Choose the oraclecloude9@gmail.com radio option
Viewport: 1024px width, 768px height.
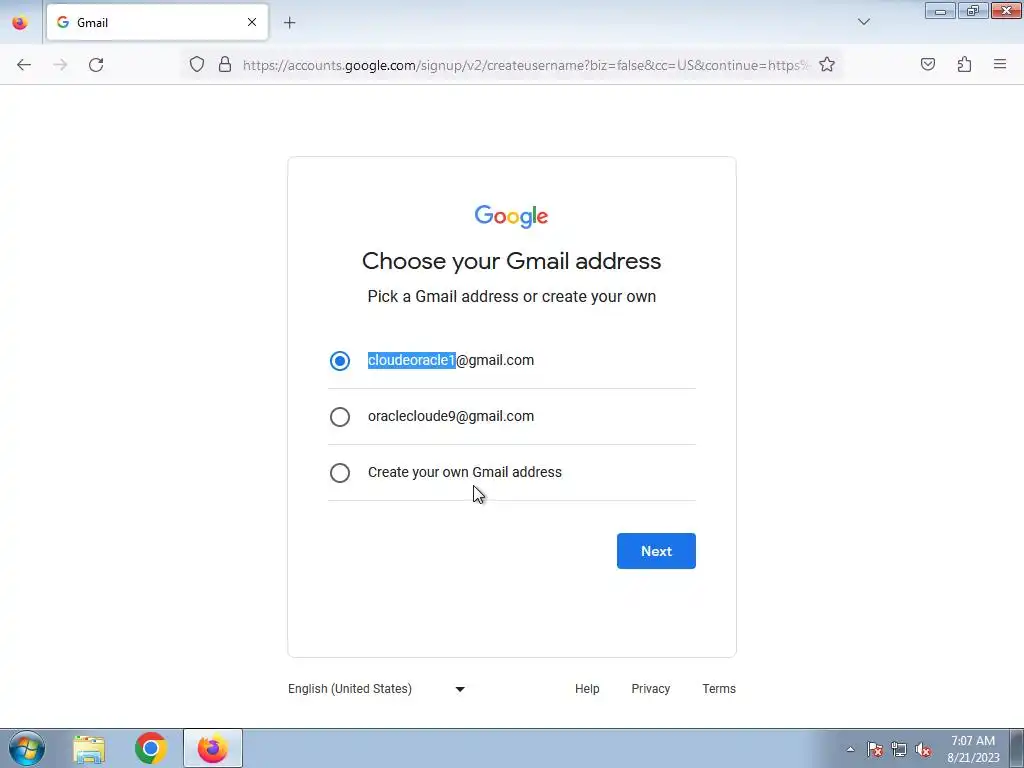tap(340, 417)
